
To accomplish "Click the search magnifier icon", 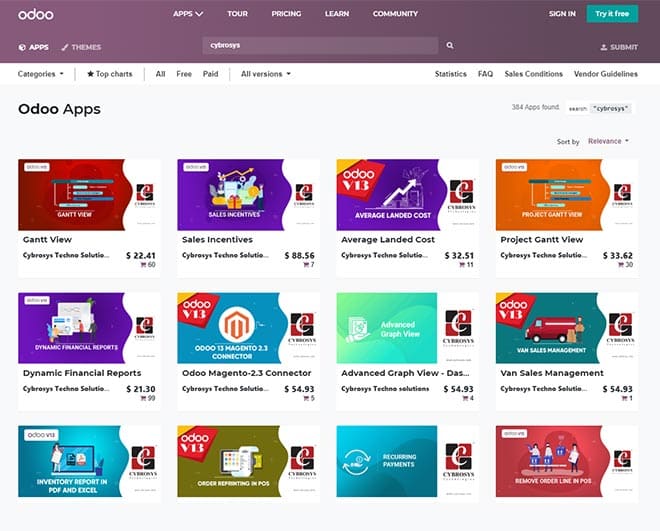I will click(x=450, y=46).
